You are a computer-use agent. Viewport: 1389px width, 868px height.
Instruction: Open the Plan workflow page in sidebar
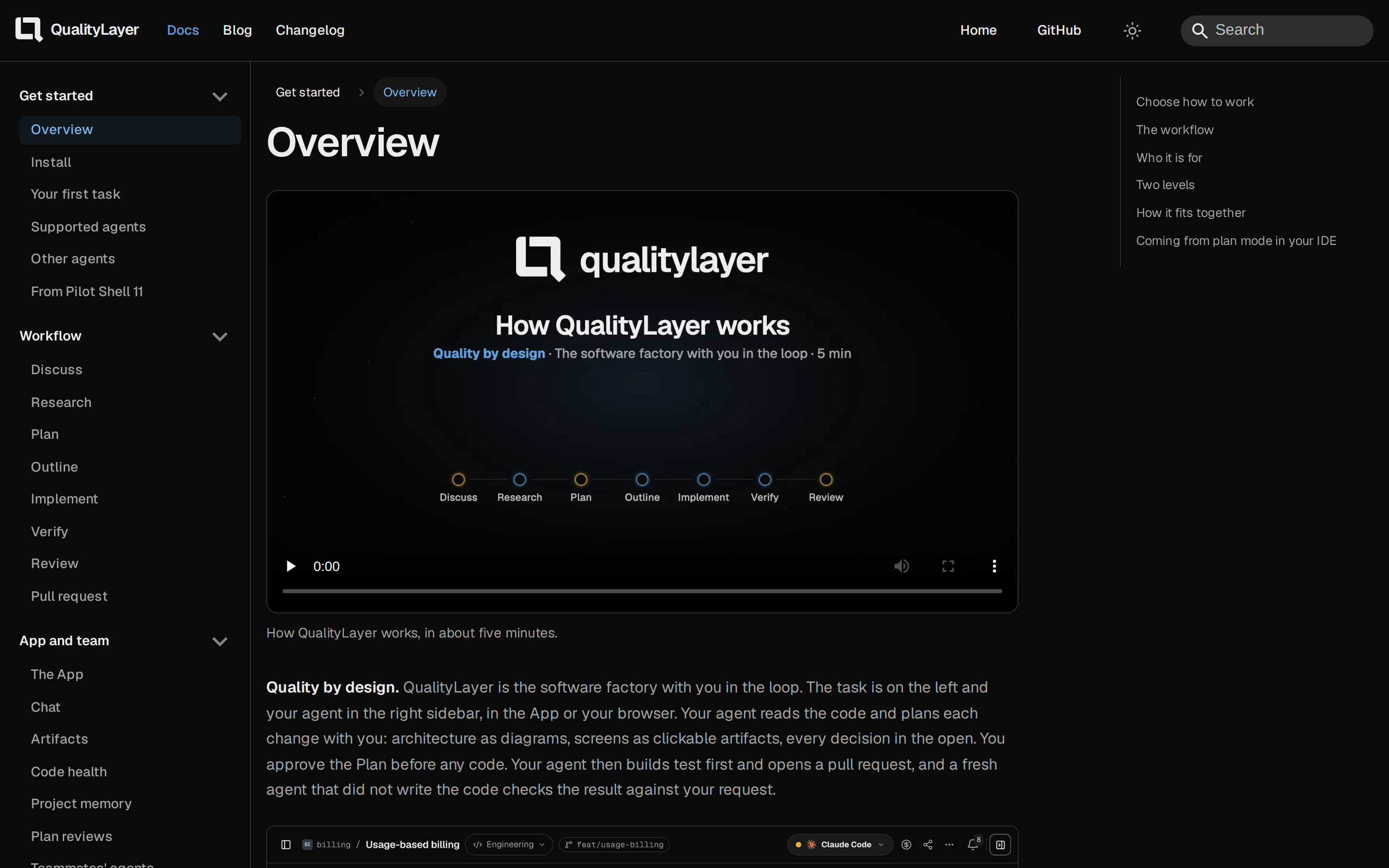click(x=45, y=434)
